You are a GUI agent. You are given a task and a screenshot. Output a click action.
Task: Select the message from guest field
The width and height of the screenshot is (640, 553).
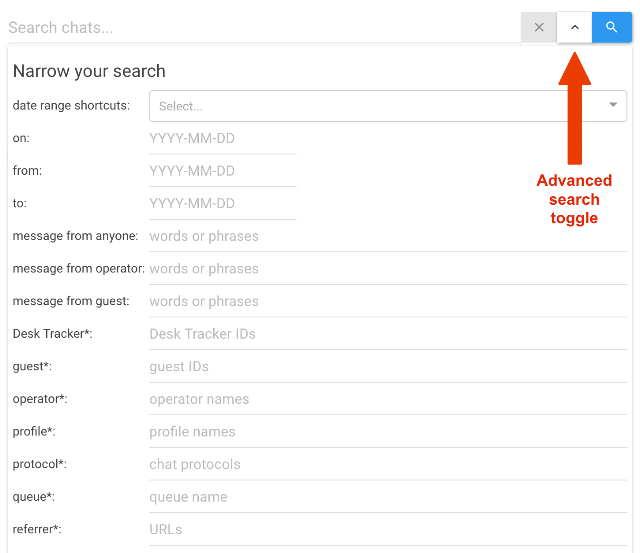pos(387,301)
